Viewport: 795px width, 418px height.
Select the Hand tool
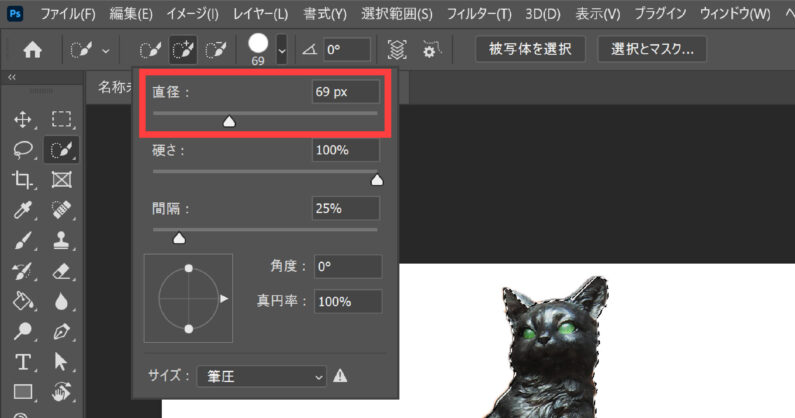pos(61,392)
